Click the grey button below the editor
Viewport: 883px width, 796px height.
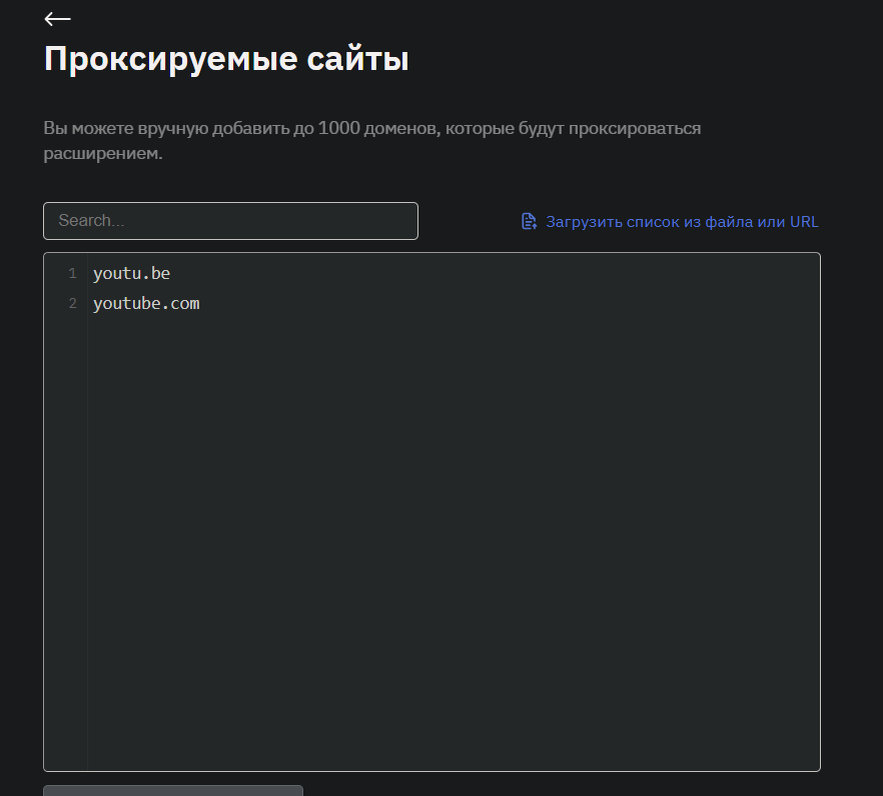pyautogui.click(x=172, y=791)
